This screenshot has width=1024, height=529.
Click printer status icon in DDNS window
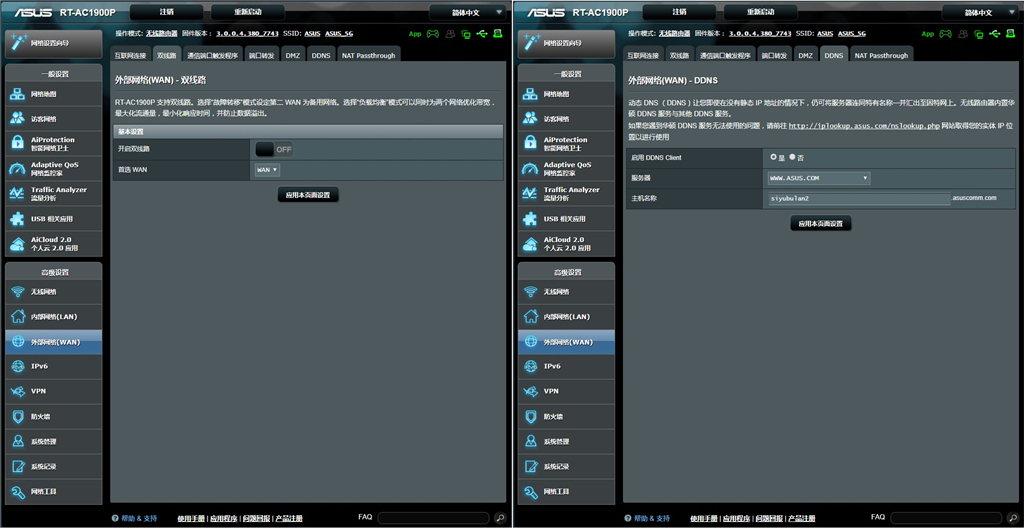[x=1010, y=33]
